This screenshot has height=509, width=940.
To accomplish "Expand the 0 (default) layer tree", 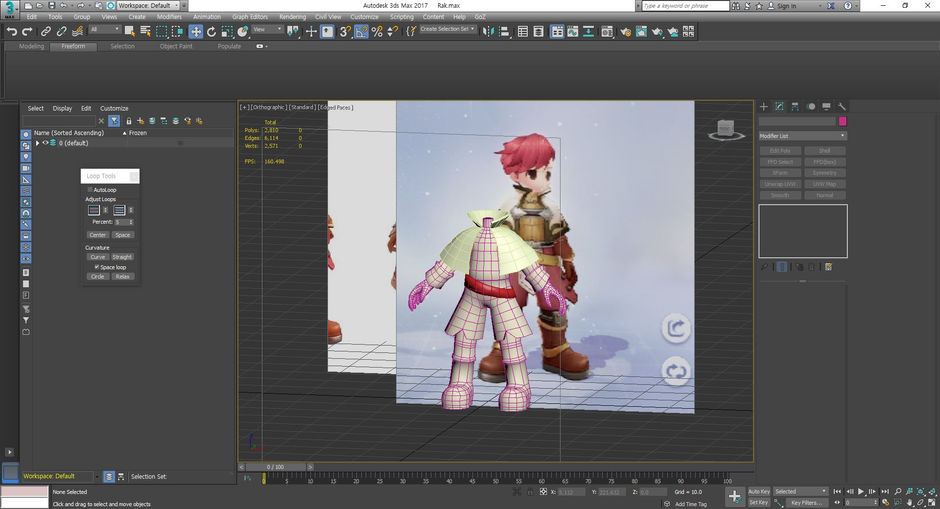I will click(x=38, y=143).
